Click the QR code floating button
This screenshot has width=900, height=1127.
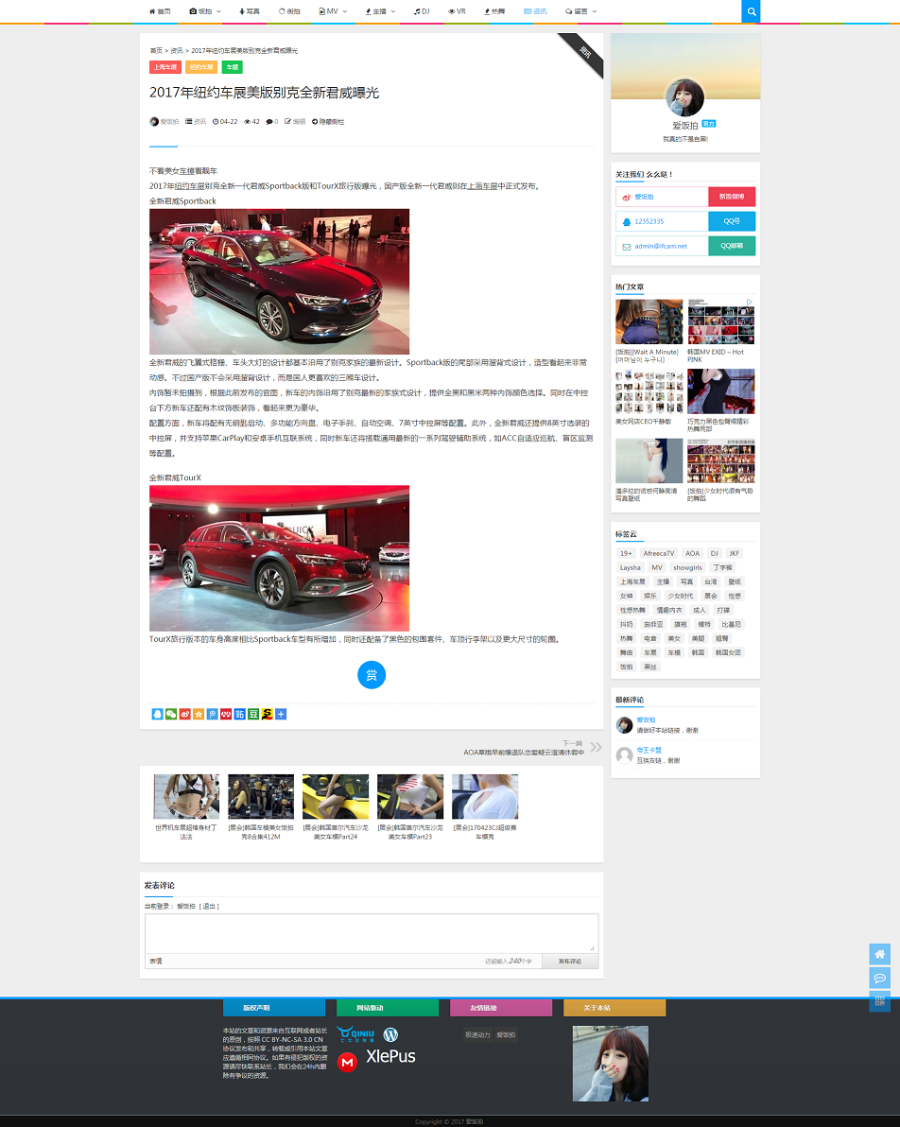click(x=880, y=1001)
